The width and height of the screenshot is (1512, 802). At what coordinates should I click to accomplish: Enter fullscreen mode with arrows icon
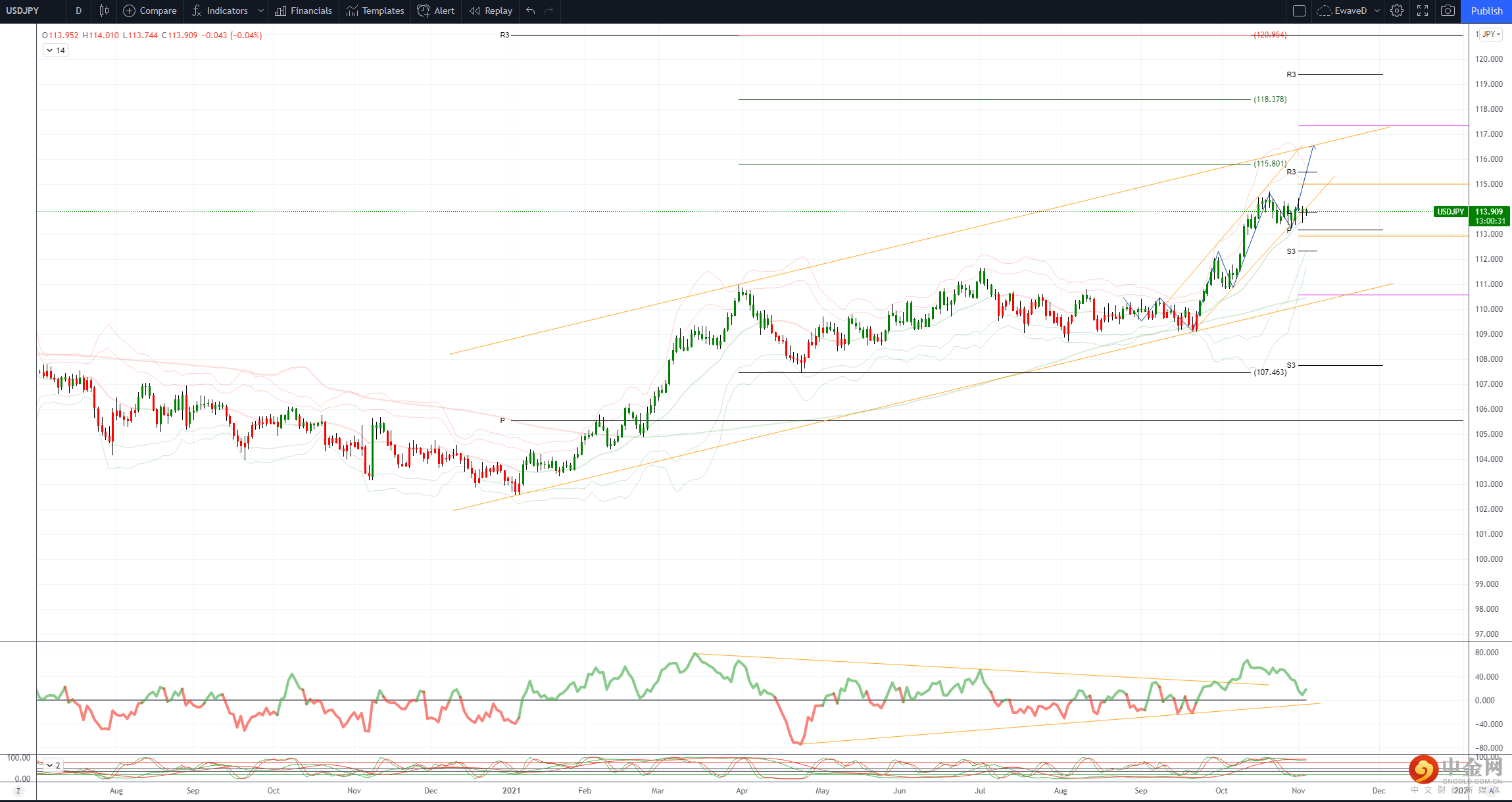click(1423, 11)
